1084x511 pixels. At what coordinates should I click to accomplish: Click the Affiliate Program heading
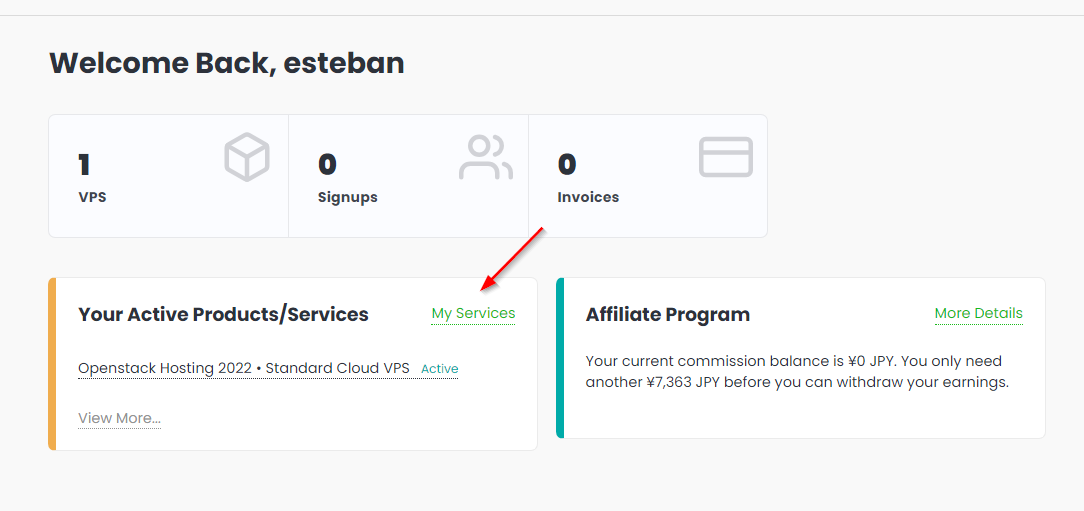coord(667,315)
